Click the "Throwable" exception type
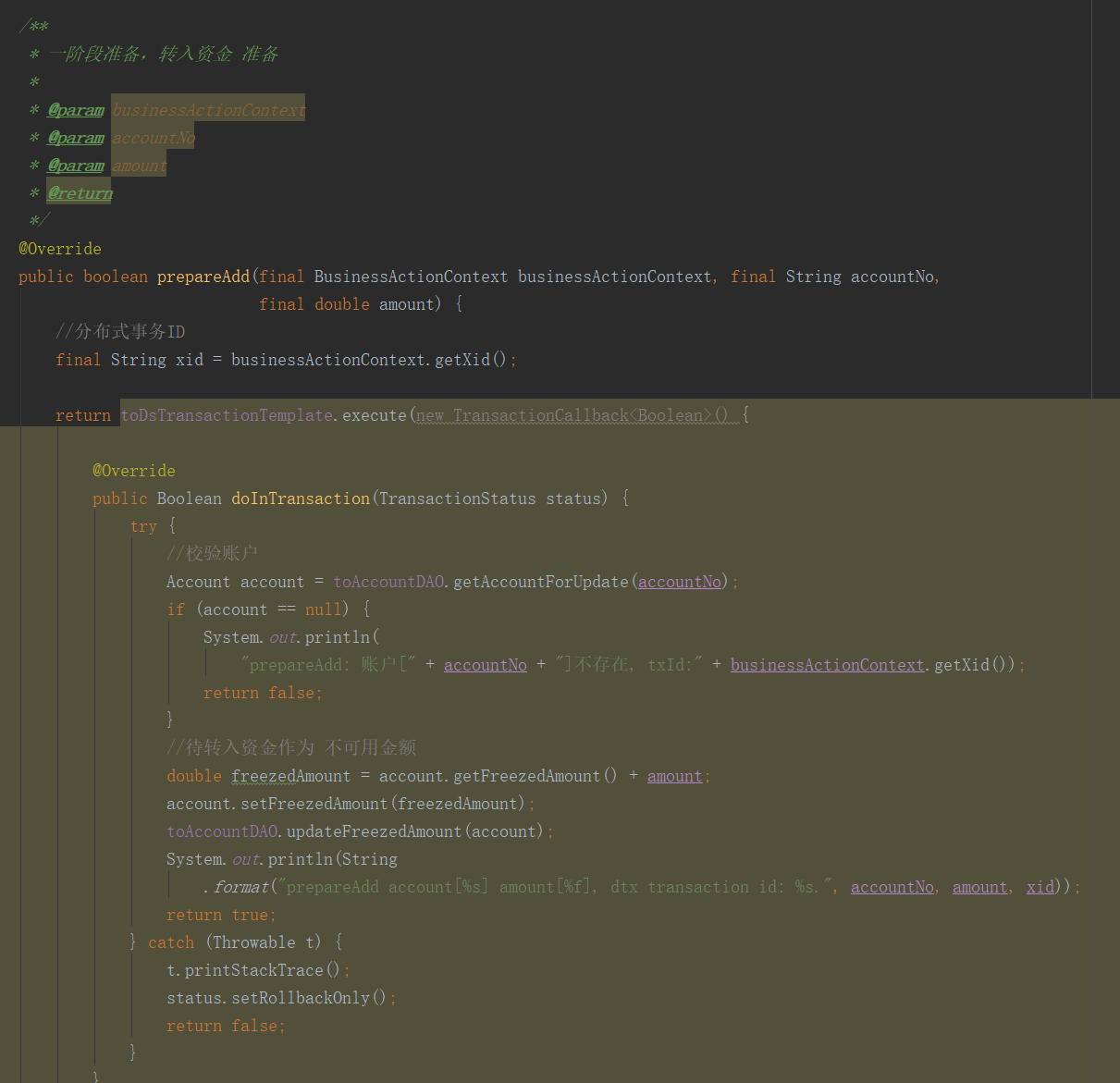 pos(254,942)
